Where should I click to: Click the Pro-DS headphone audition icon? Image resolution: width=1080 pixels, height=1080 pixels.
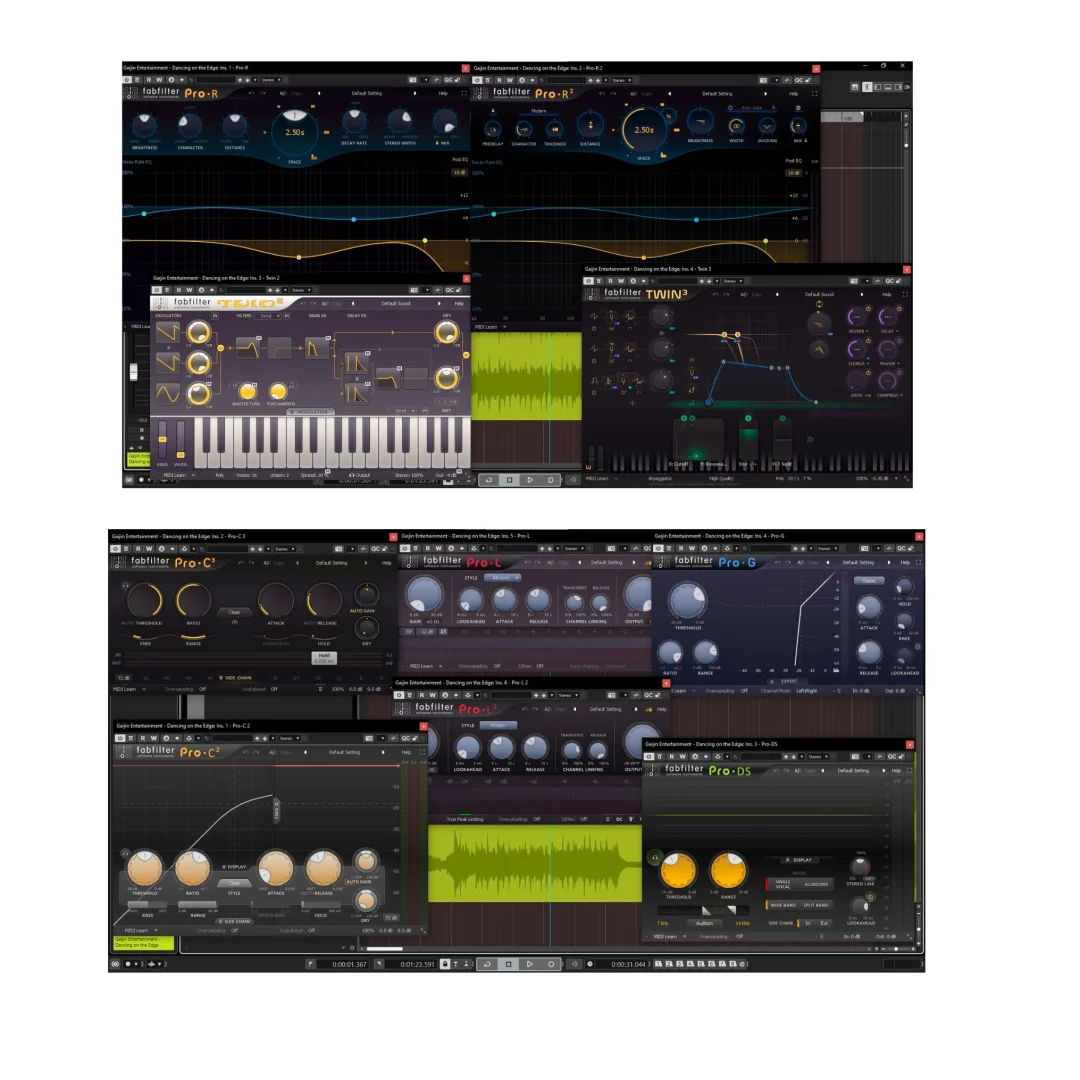pos(653,857)
